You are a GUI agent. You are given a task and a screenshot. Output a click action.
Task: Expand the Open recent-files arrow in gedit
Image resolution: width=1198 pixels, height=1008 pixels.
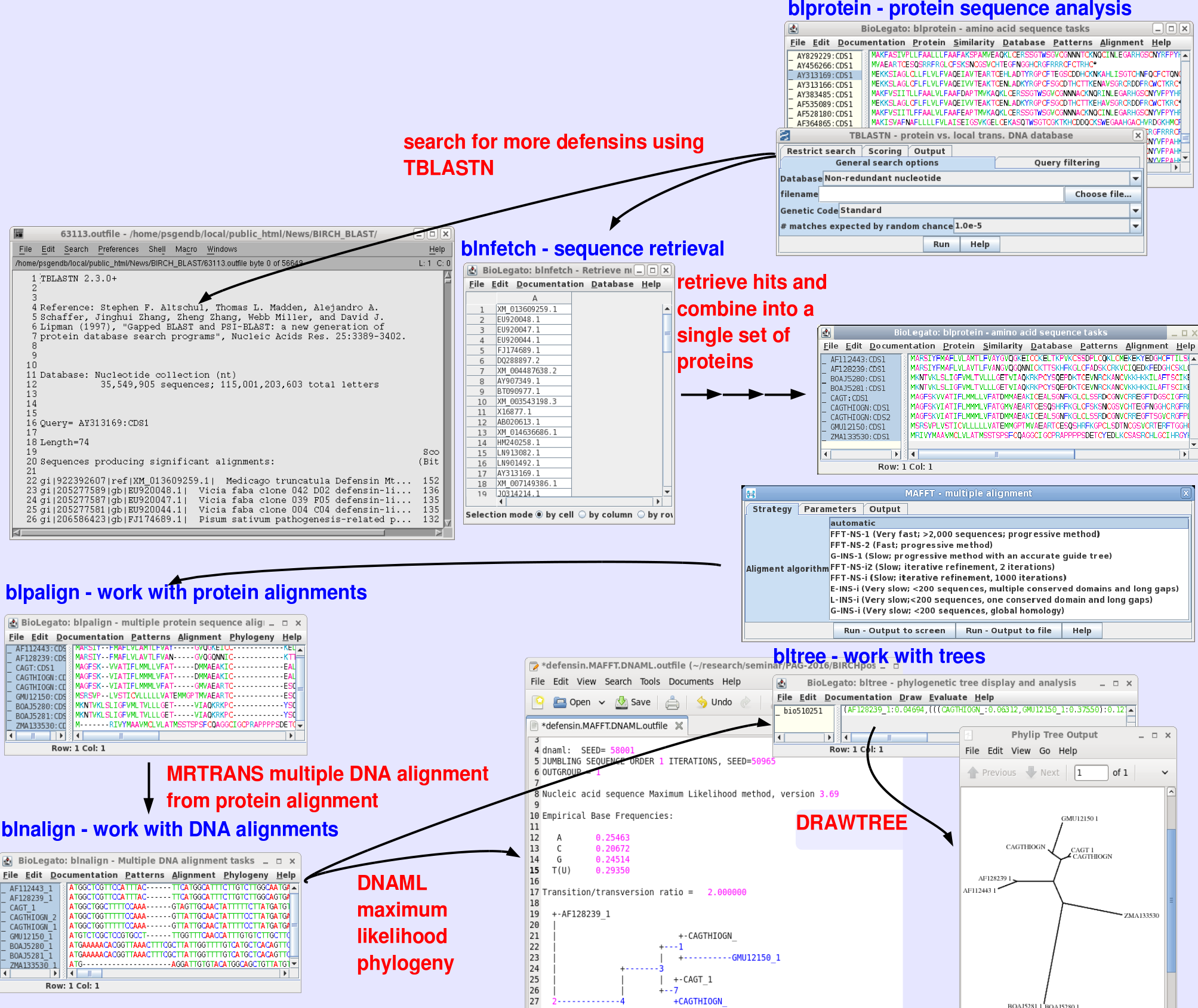[602, 702]
